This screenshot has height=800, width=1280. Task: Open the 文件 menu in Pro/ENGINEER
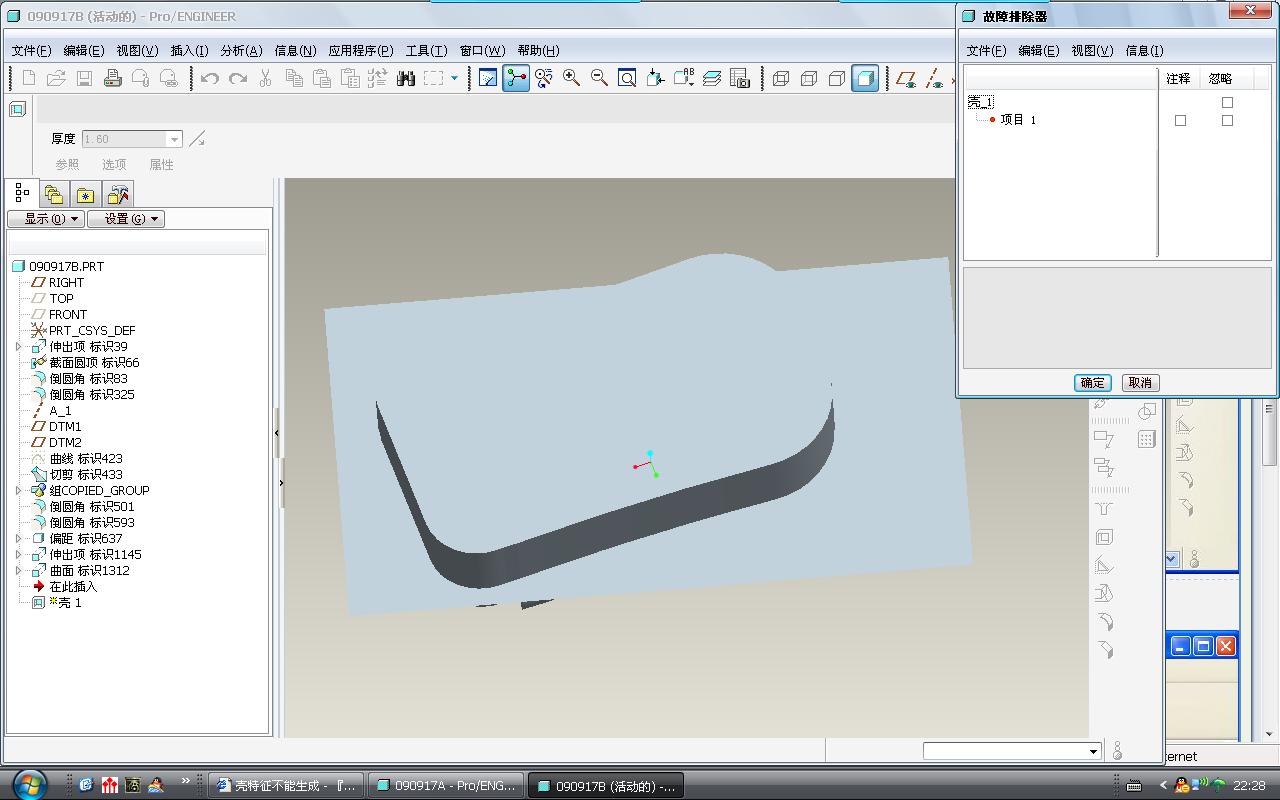[31, 50]
